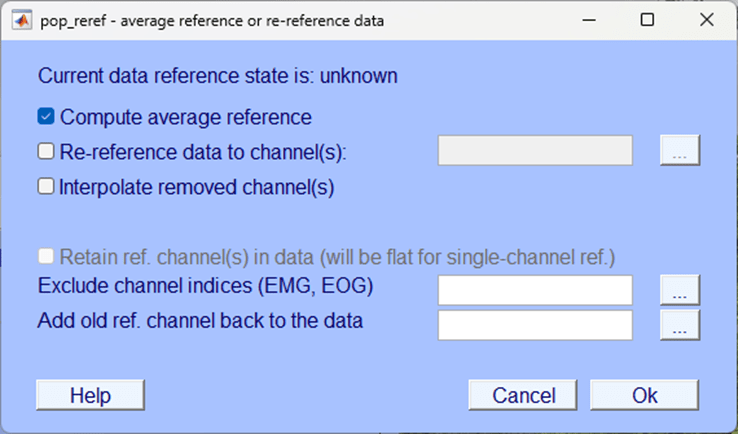Maximize the pop_reref dialog window
Image resolution: width=738 pixels, height=434 pixels.
(648, 20)
